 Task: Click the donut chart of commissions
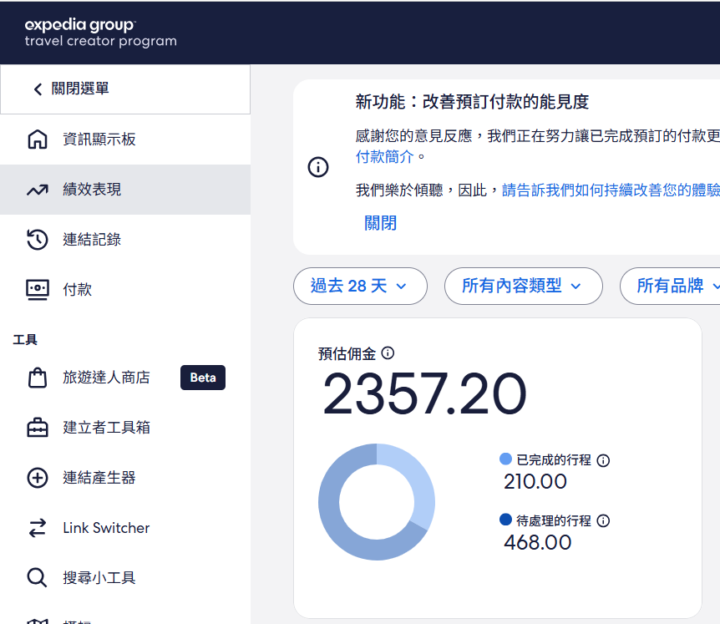[x=377, y=502]
